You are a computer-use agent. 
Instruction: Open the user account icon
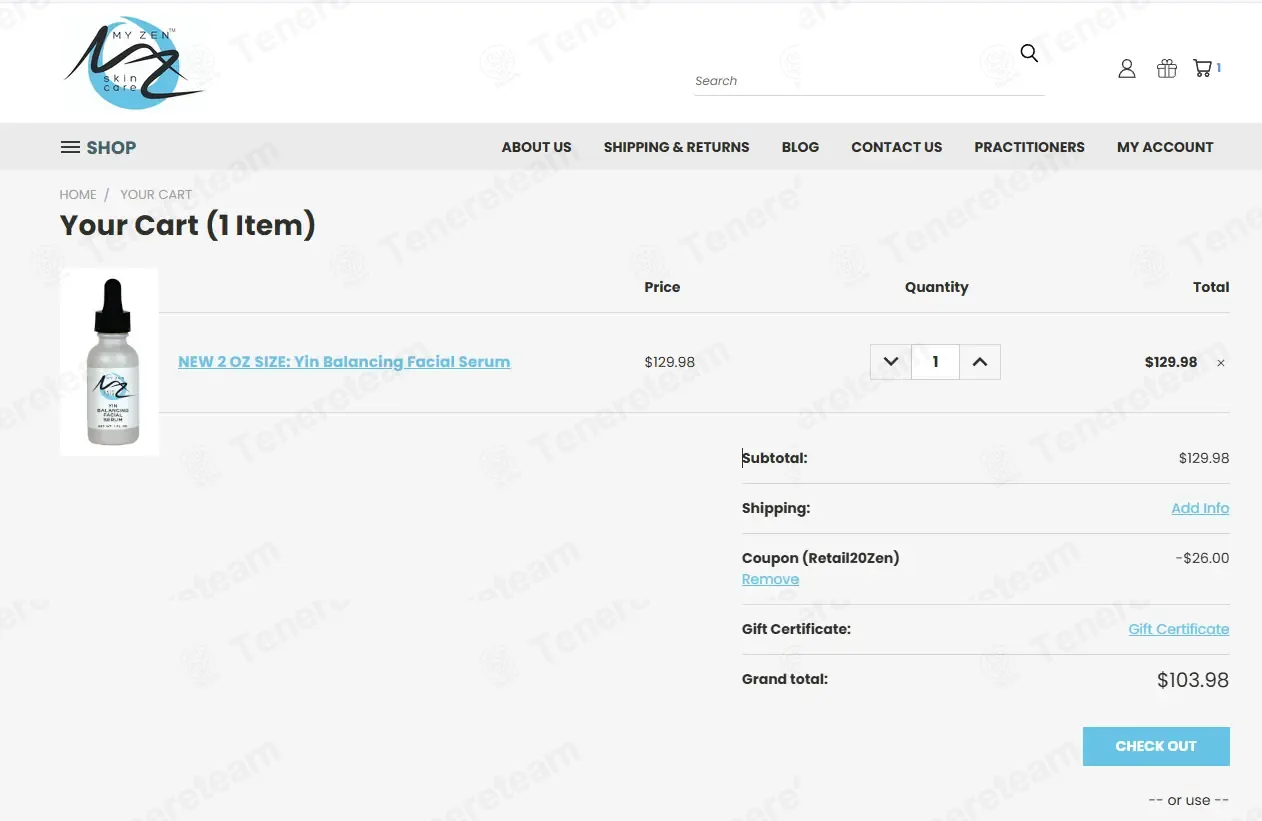(x=1127, y=68)
